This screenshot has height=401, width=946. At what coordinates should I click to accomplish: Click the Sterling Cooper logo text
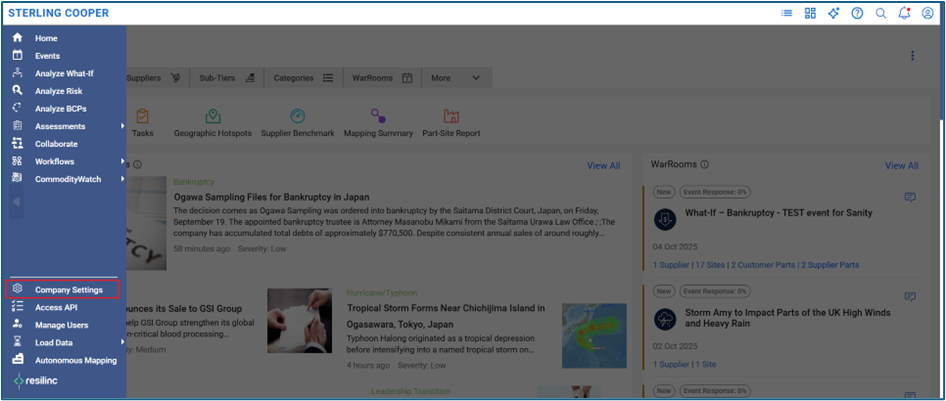coord(59,13)
